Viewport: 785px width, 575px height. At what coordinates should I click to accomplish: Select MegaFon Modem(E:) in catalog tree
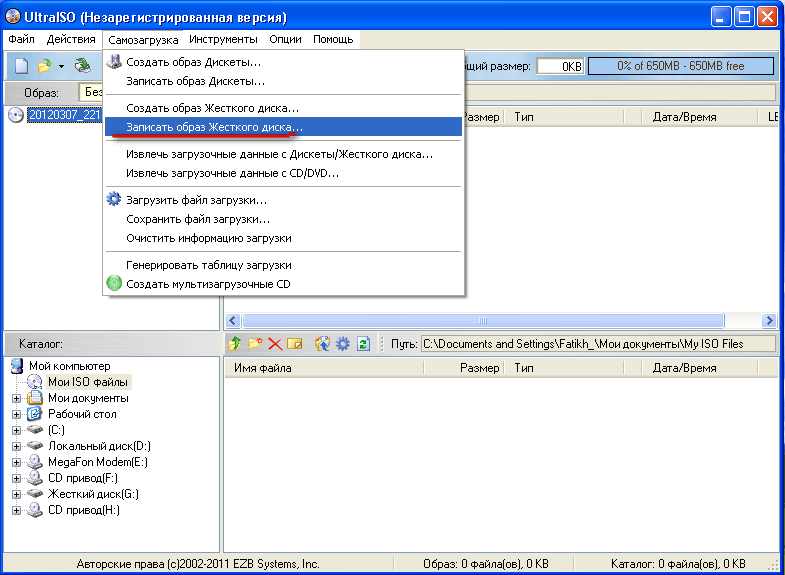click(x=98, y=462)
